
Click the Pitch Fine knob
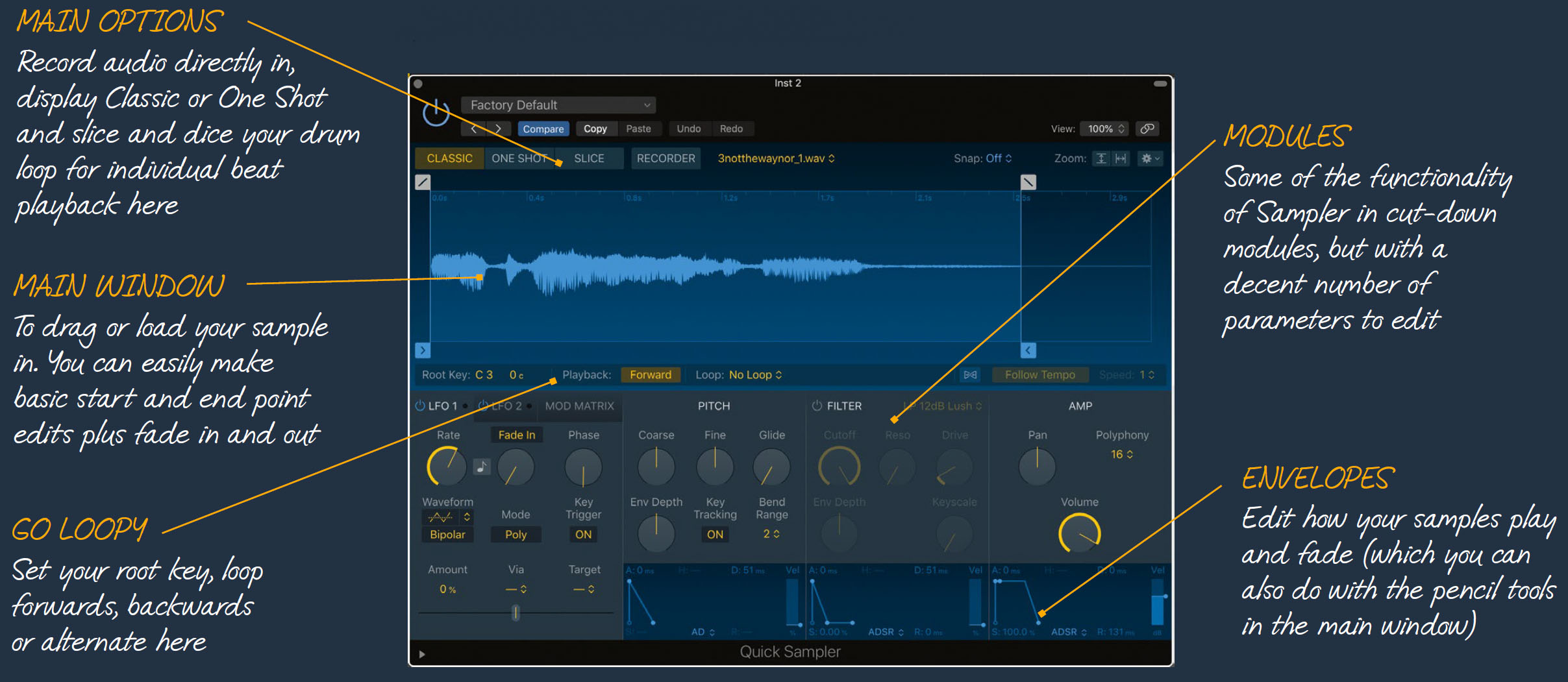[x=715, y=467]
